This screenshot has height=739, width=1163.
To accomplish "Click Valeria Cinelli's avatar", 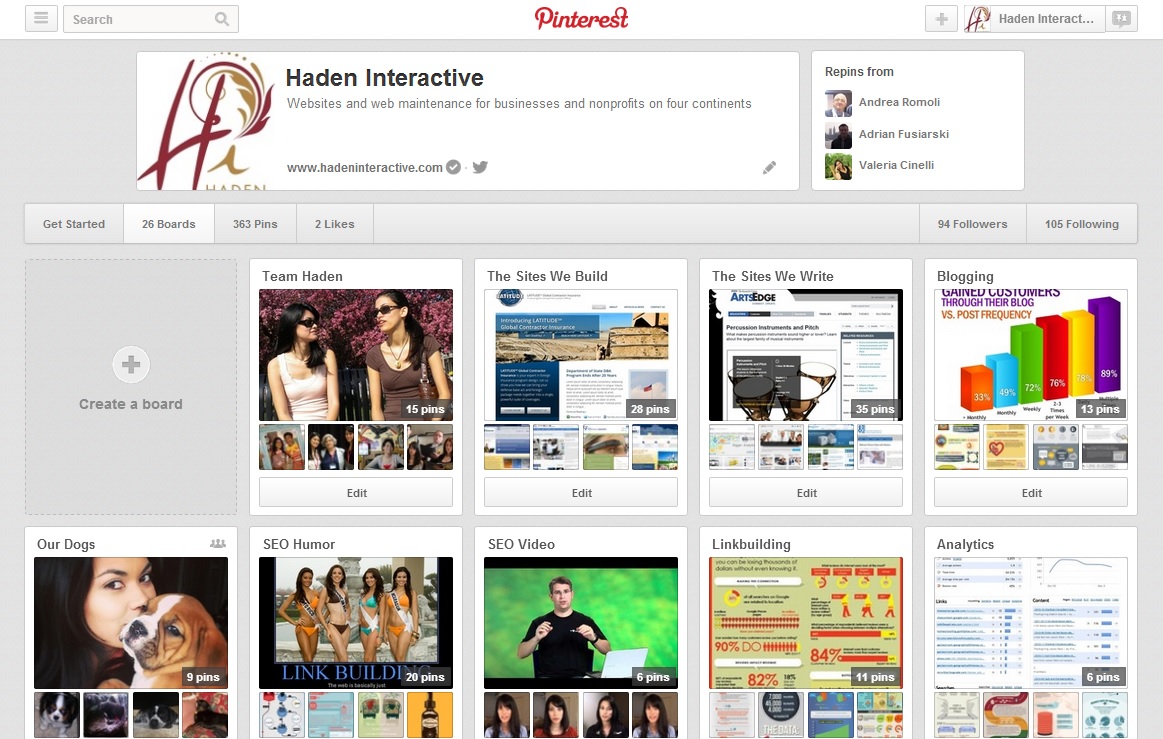I will (838, 166).
